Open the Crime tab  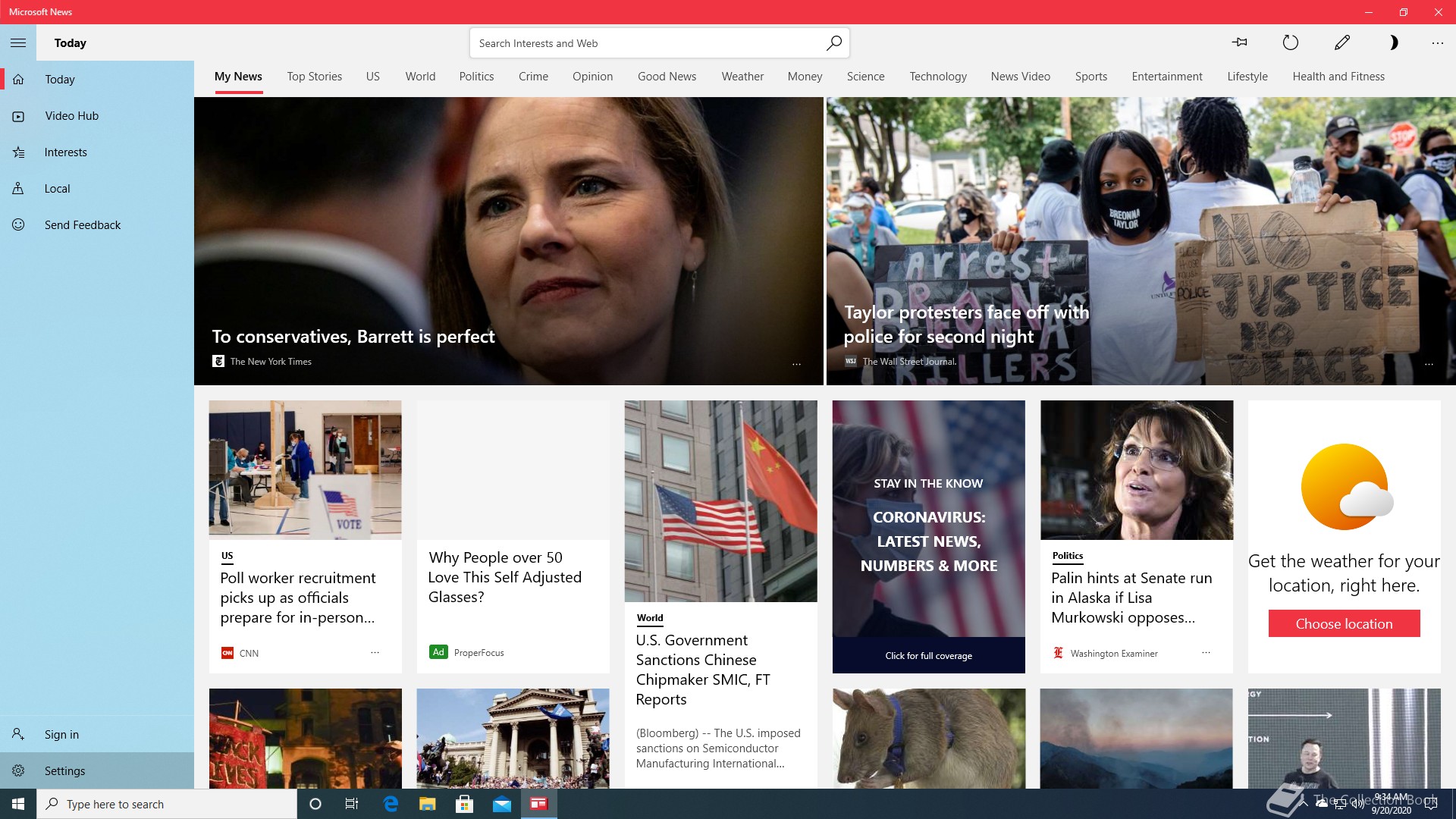pos(533,77)
